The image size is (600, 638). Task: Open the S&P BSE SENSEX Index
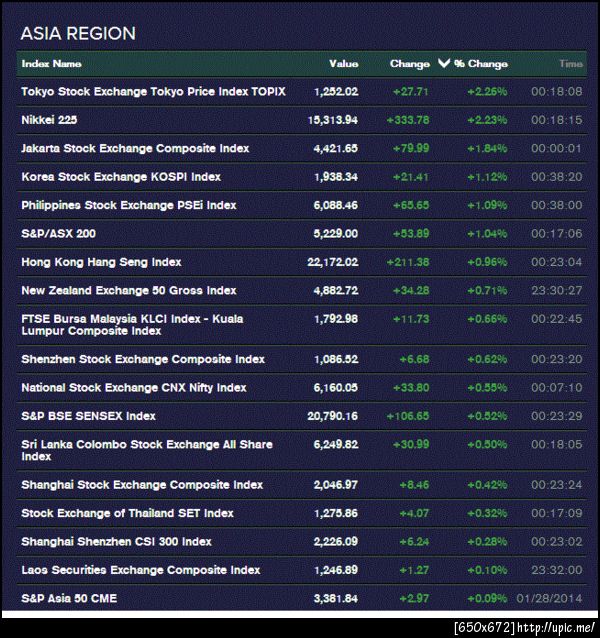click(89, 416)
